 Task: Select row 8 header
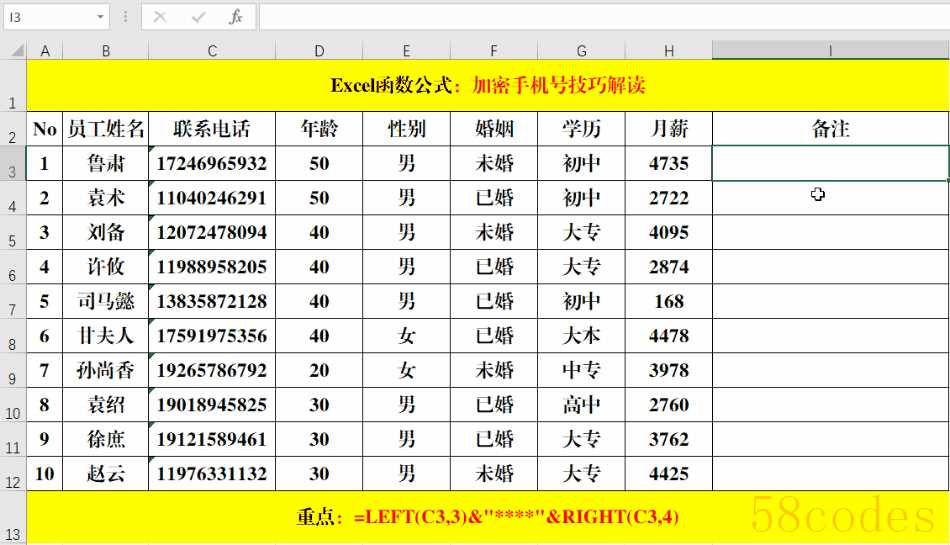pos(13,335)
